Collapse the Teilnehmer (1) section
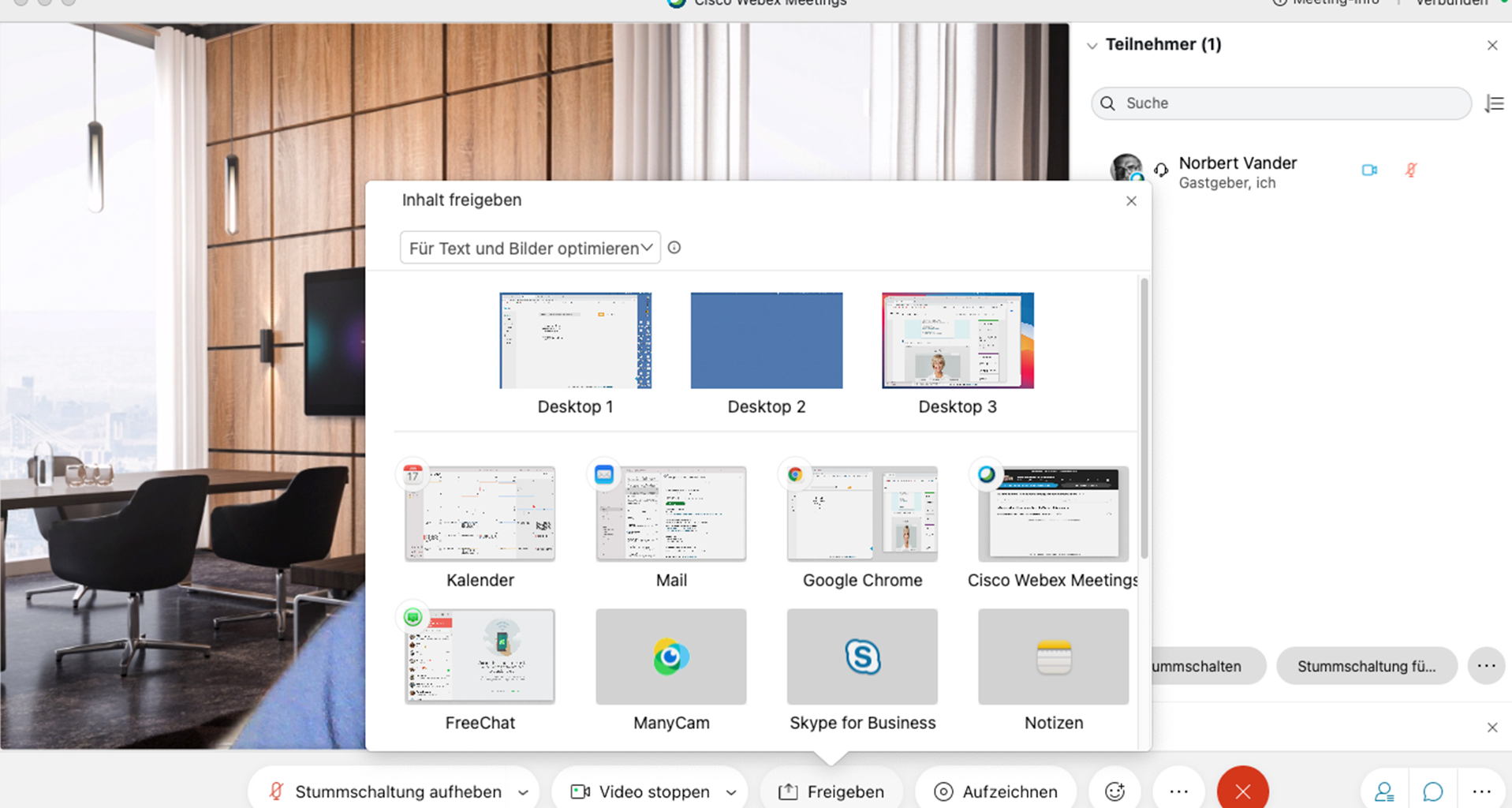This screenshot has height=808, width=1512. click(x=1092, y=46)
